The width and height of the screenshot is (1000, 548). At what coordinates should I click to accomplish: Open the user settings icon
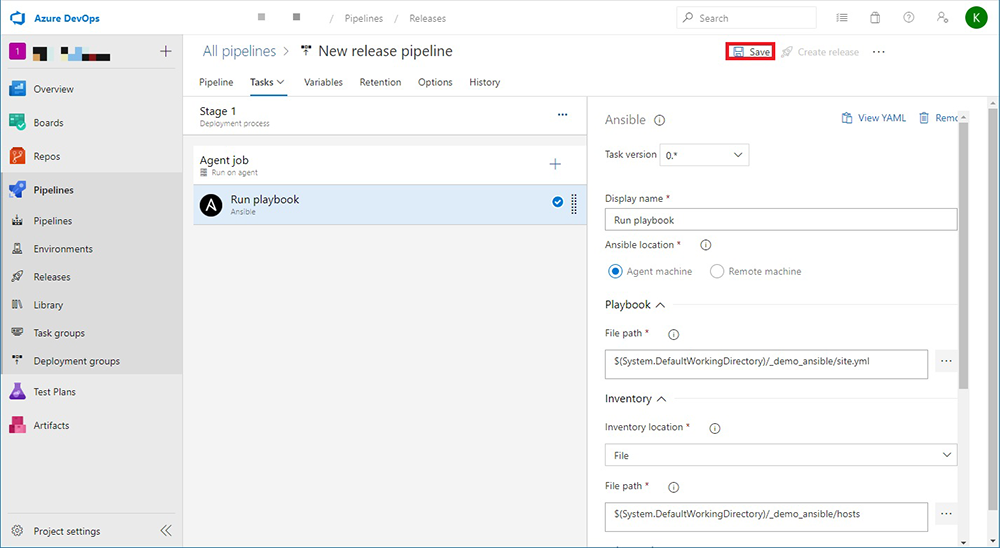pyautogui.click(x=942, y=18)
